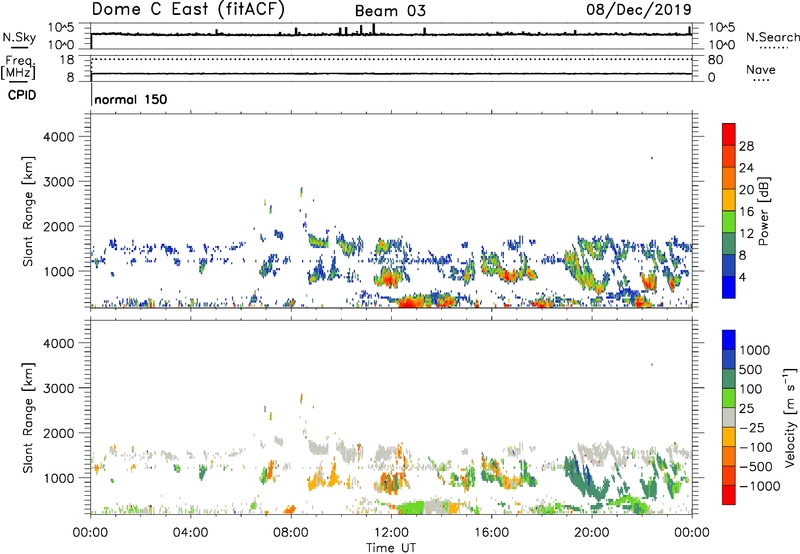Click the '4000' tick of the power panel range axis
800x554 pixels.
pos(59,137)
